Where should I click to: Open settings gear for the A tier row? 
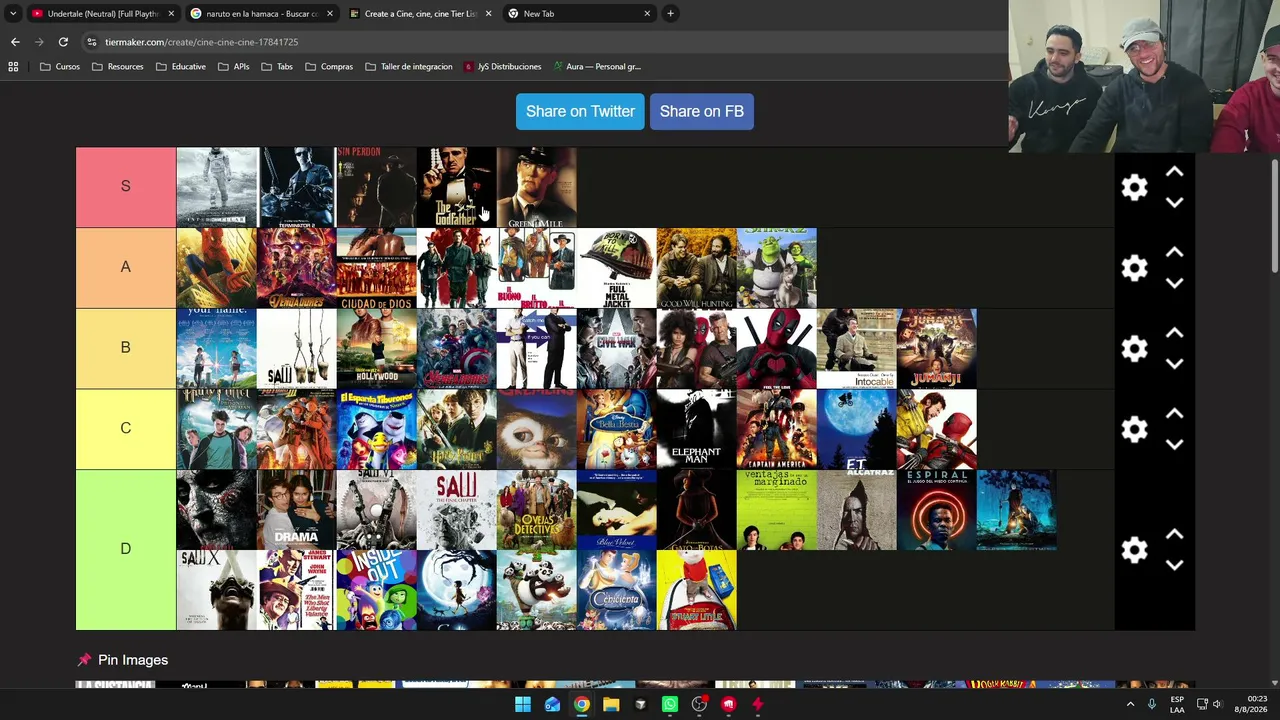tap(1134, 268)
